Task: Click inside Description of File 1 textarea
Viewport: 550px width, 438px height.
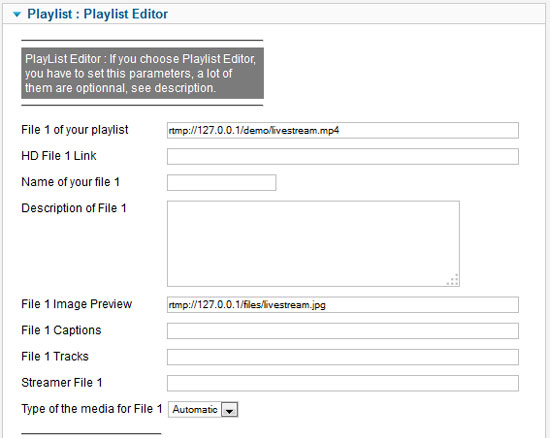Action: 313,244
